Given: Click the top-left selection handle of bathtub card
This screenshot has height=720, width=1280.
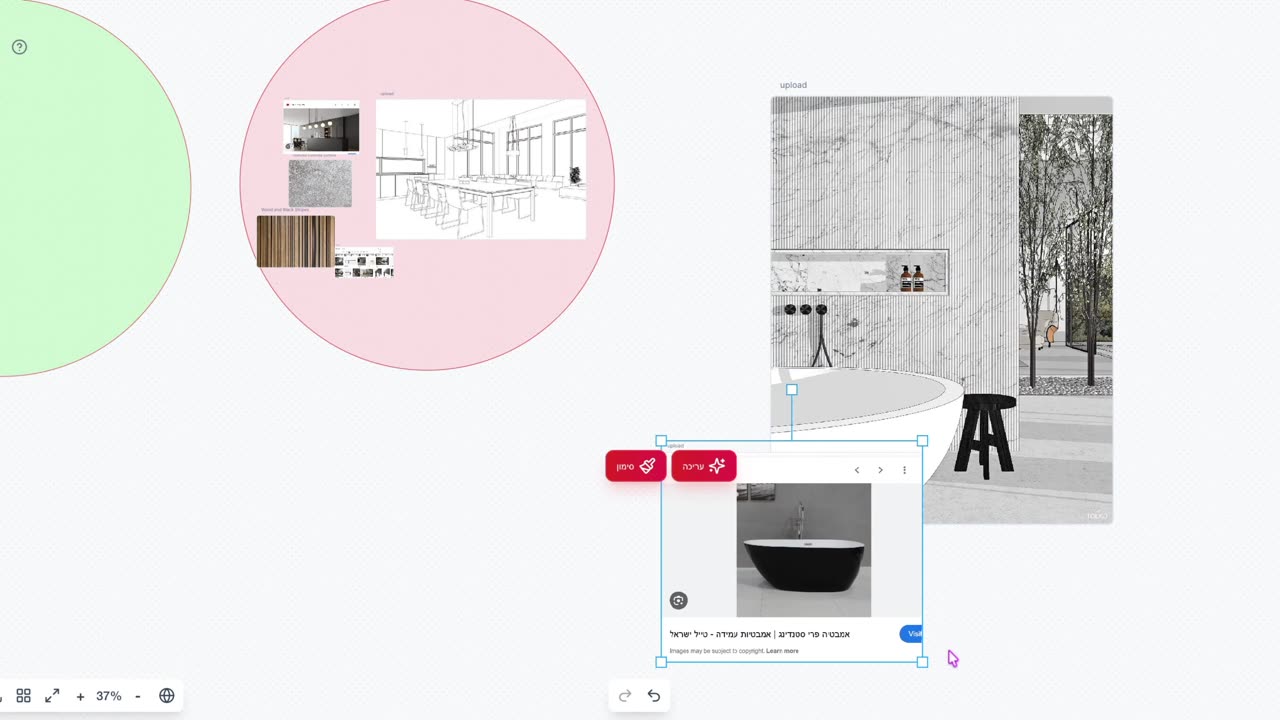Looking at the screenshot, I should coord(661,441).
